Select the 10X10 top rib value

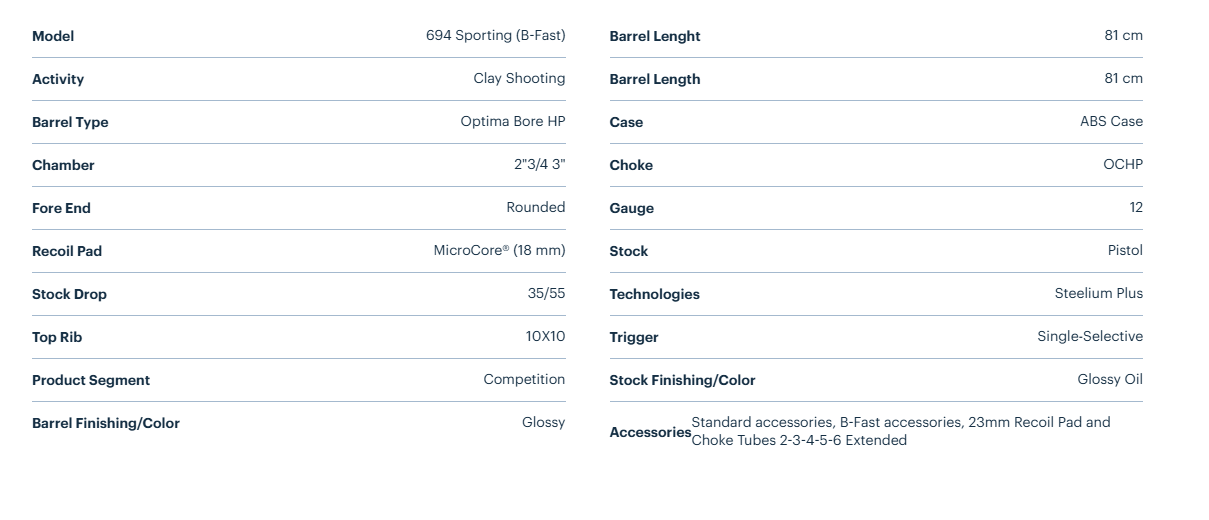pos(545,336)
